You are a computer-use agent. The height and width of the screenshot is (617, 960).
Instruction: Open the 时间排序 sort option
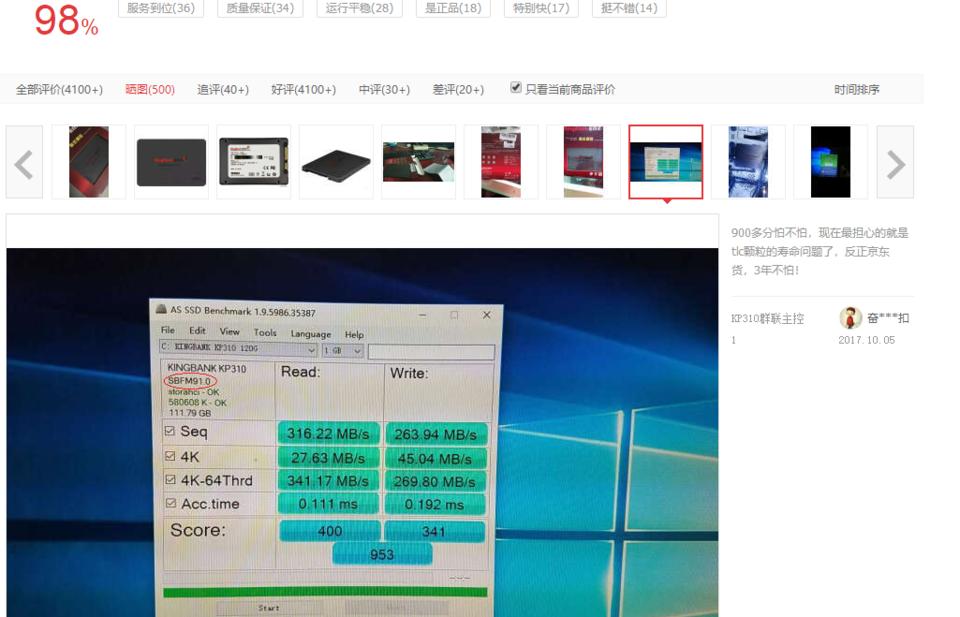click(858, 88)
